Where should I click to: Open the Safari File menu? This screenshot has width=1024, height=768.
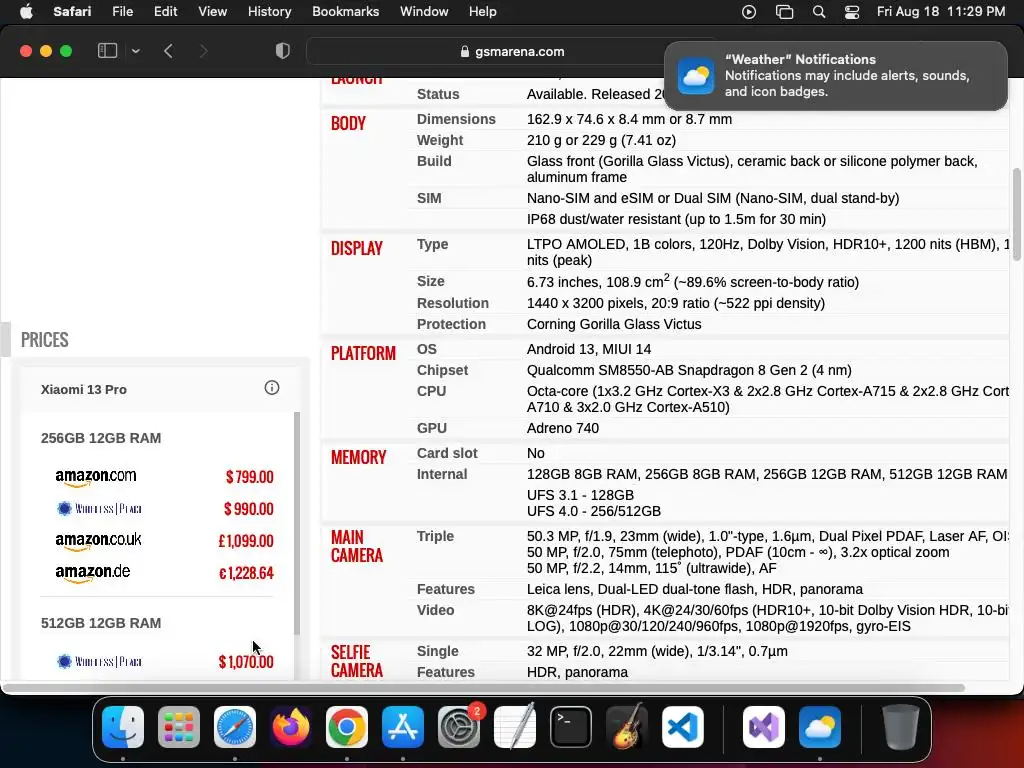[x=122, y=12]
